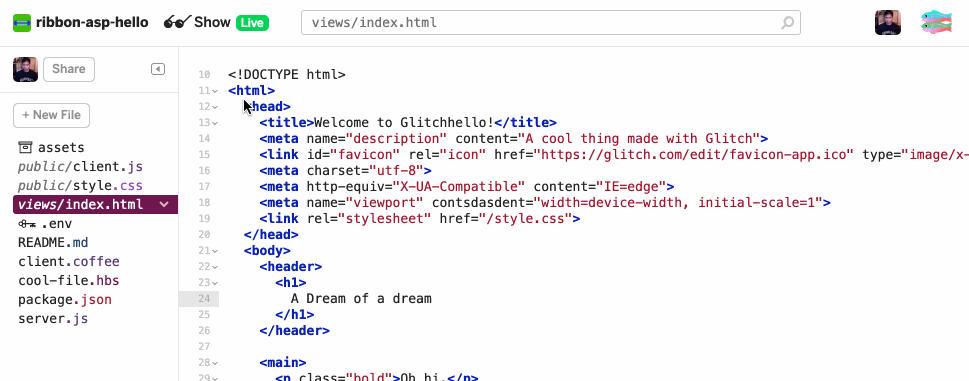This screenshot has height=381, width=969.
Task: Focus the views/index.html search field
Action: (x=551, y=23)
